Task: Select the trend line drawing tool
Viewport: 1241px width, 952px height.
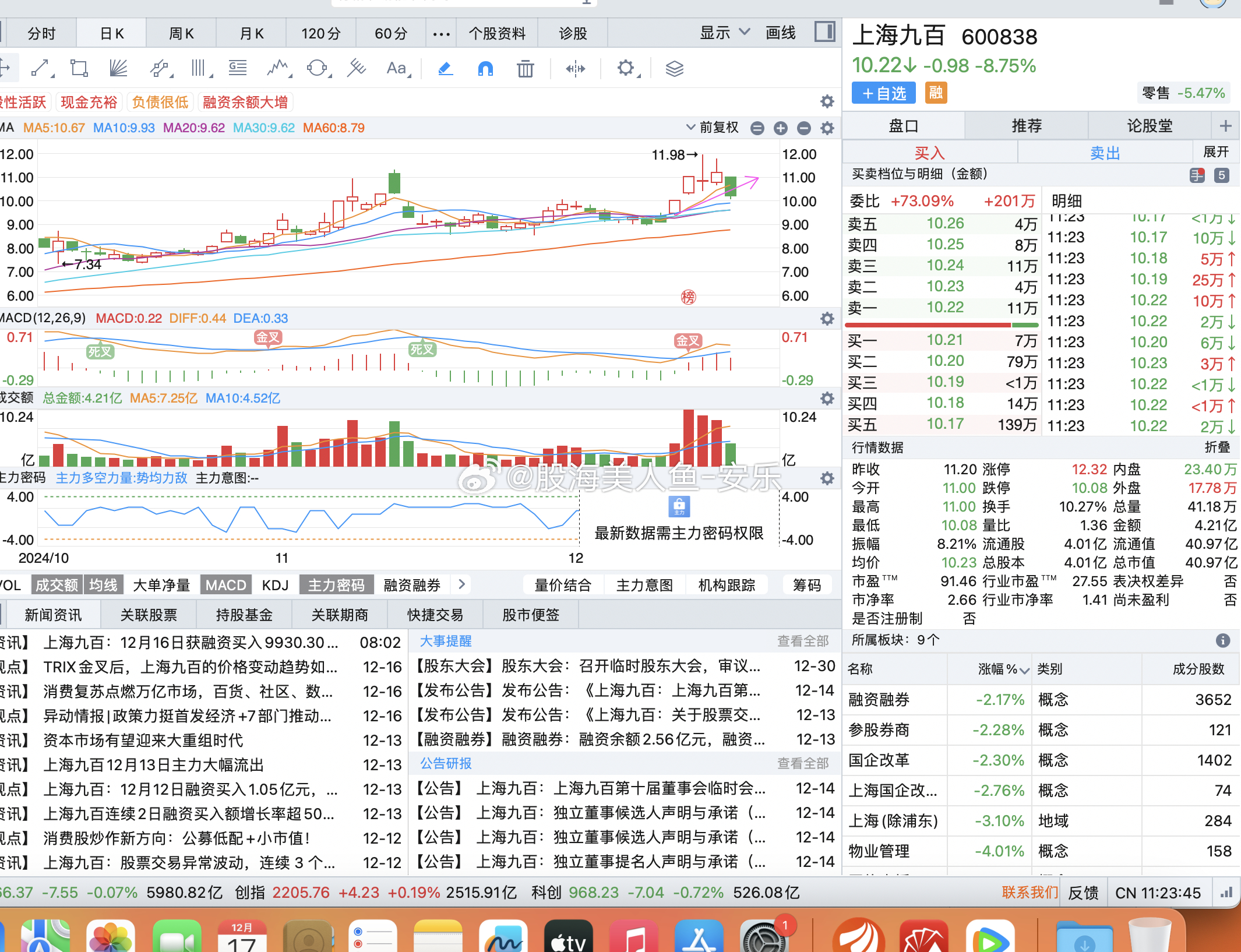Action: 41,69
